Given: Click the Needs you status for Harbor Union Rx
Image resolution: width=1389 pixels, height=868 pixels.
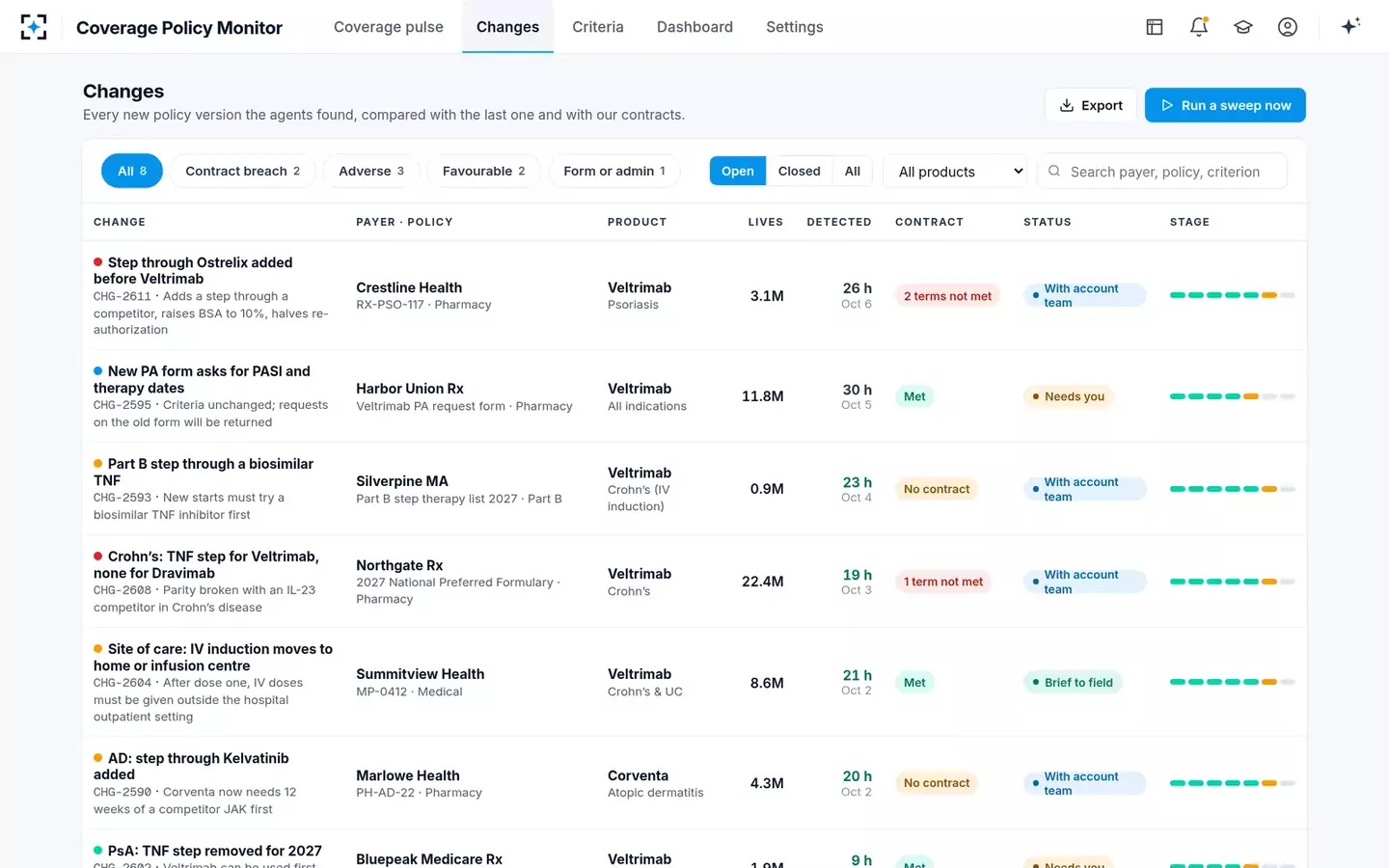Looking at the screenshot, I should pos(1069,396).
